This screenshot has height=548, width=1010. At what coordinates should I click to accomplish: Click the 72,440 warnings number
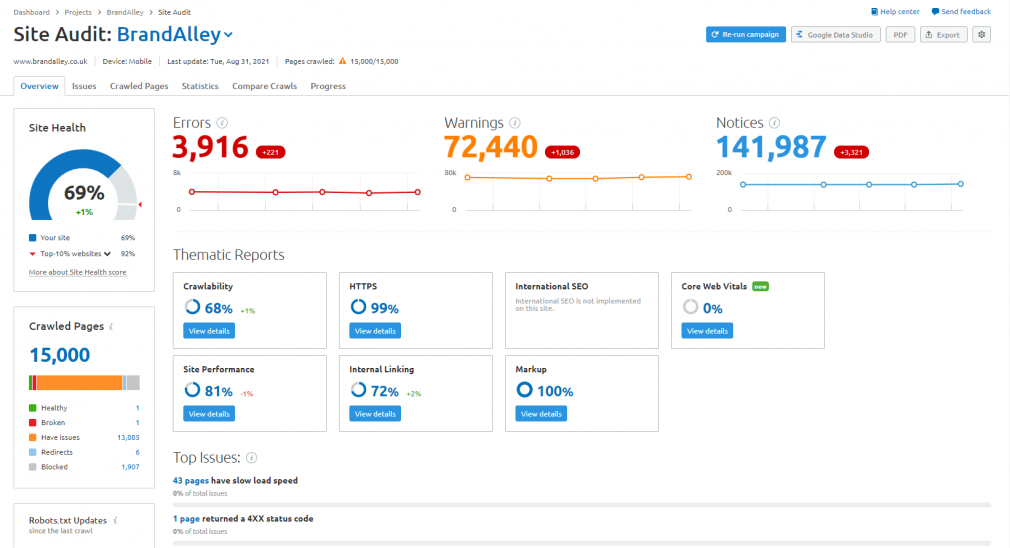491,147
